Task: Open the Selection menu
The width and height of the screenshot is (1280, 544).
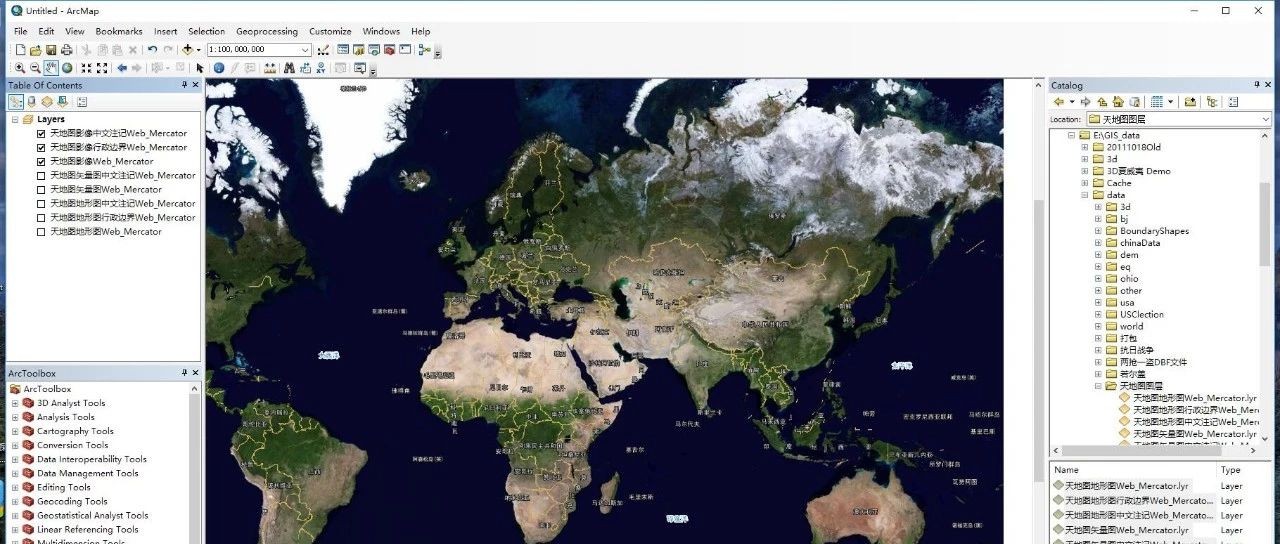Action: [x=206, y=31]
